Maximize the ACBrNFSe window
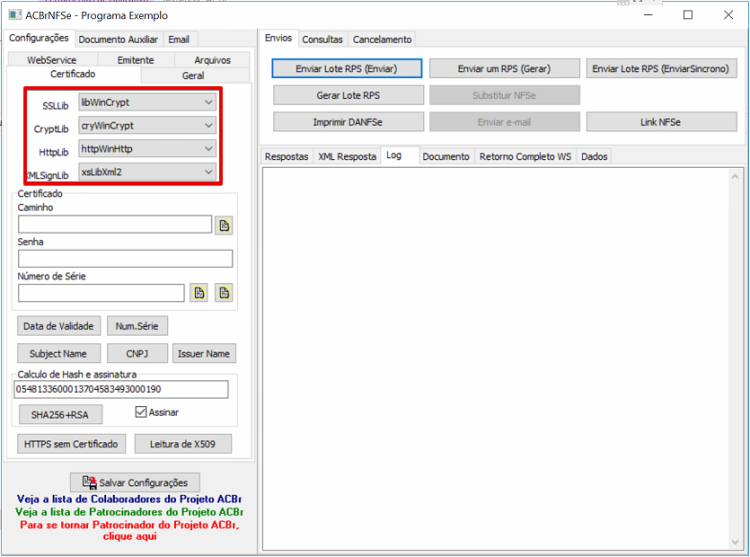This screenshot has width=750, height=557. 688,15
